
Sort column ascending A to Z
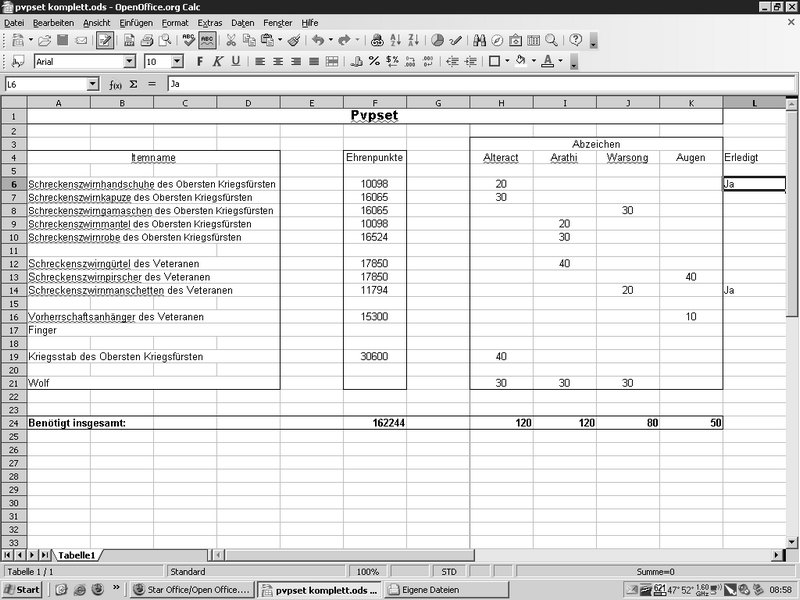[394, 41]
